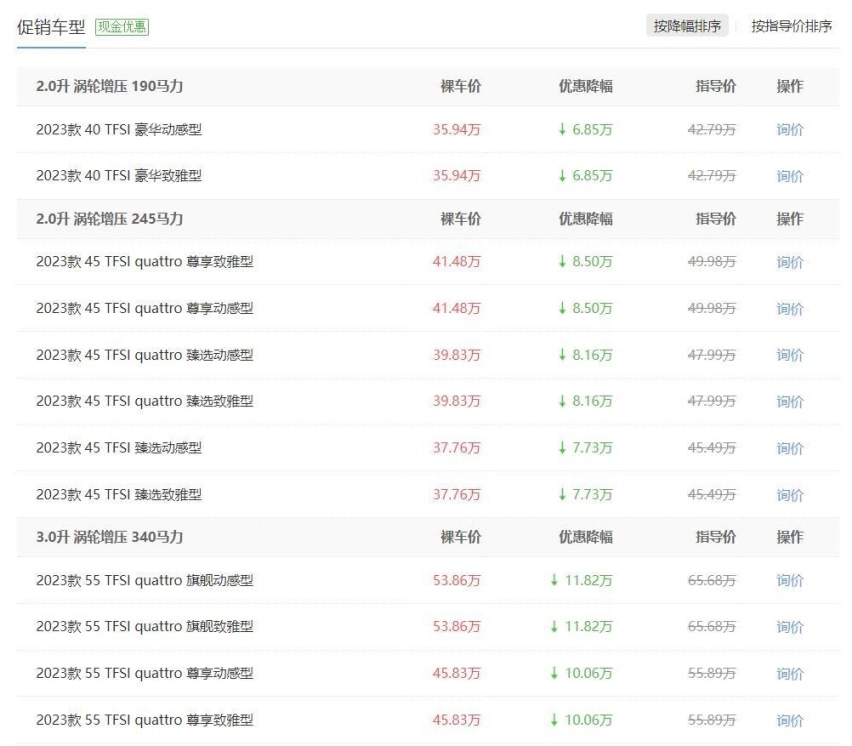Image resolution: width=852 pixels, height=746 pixels.
Task: Click discount 10.06万 in 55 尊享致雅型 row
Action: pyautogui.click(x=581, y=720)
